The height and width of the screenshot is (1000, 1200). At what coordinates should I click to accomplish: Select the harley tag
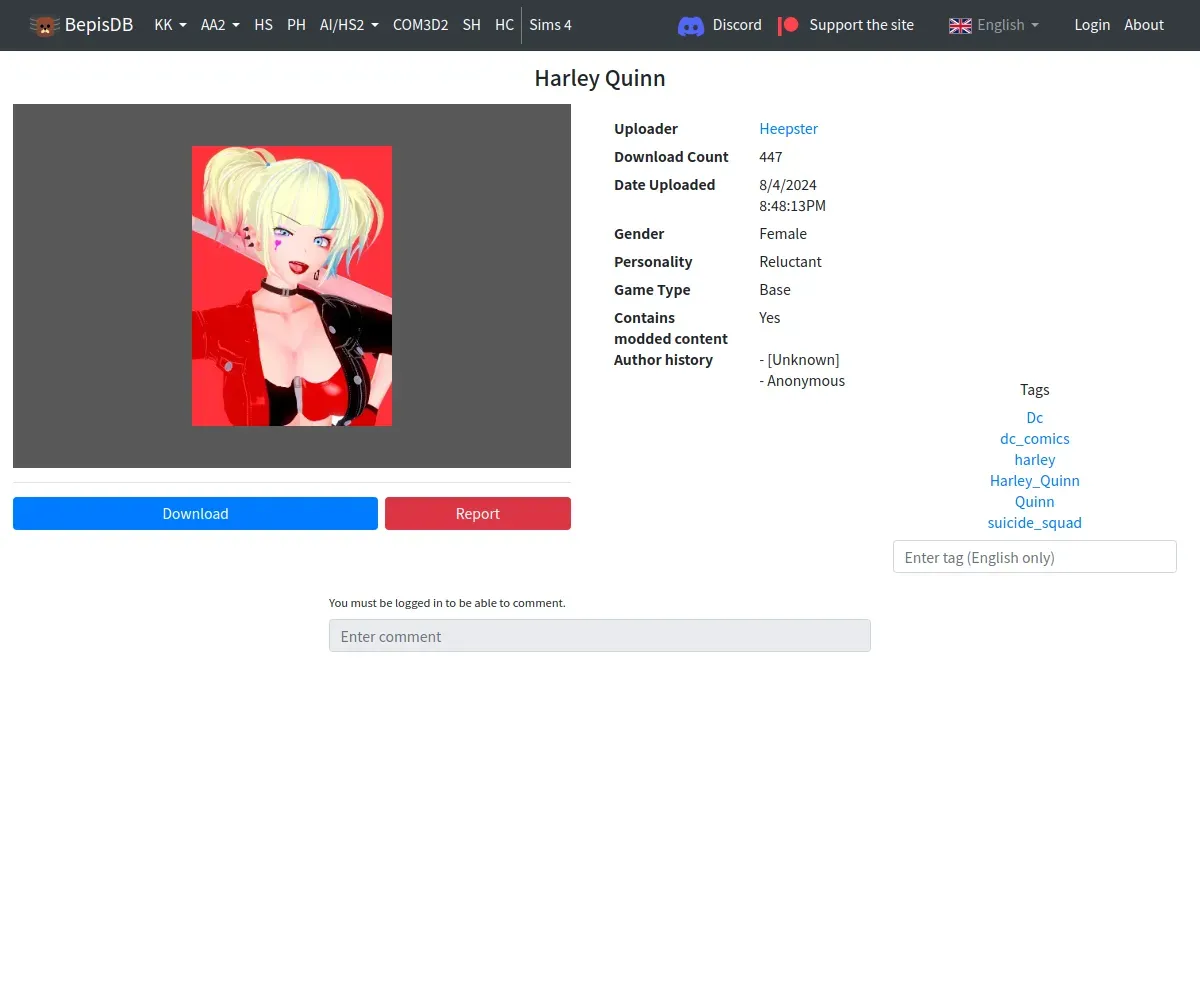pyautogui.click(x=1035, y=460)
